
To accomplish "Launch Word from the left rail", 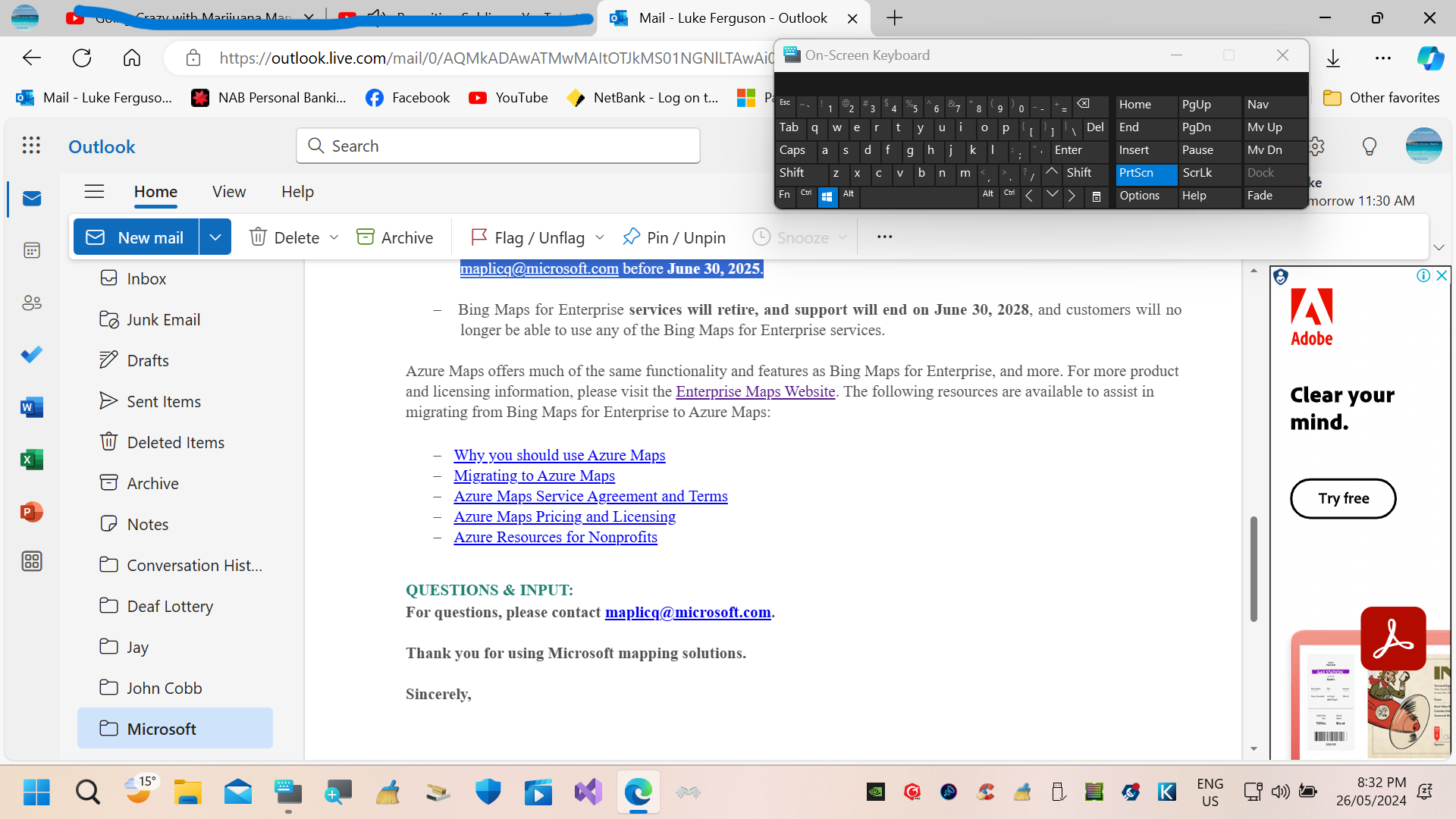I will point(32,407).
